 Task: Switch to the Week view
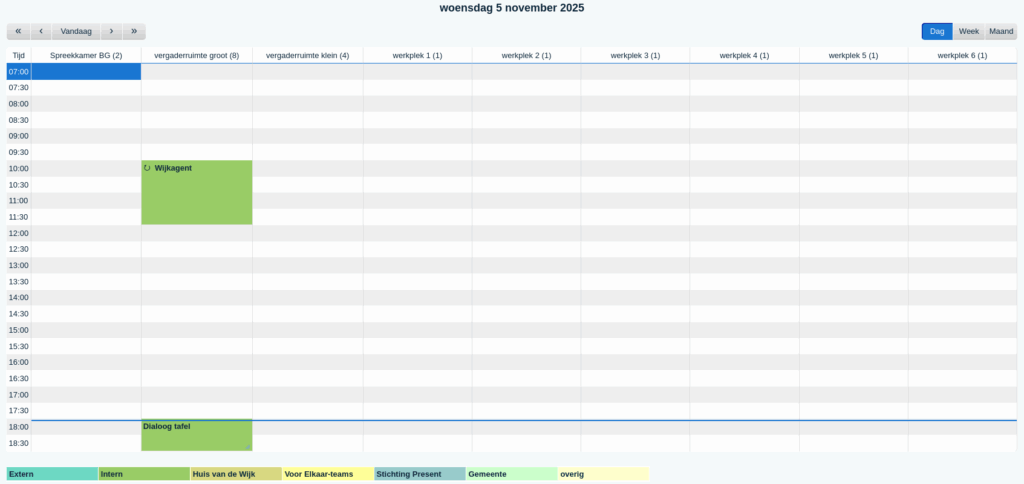pos(968,31)
